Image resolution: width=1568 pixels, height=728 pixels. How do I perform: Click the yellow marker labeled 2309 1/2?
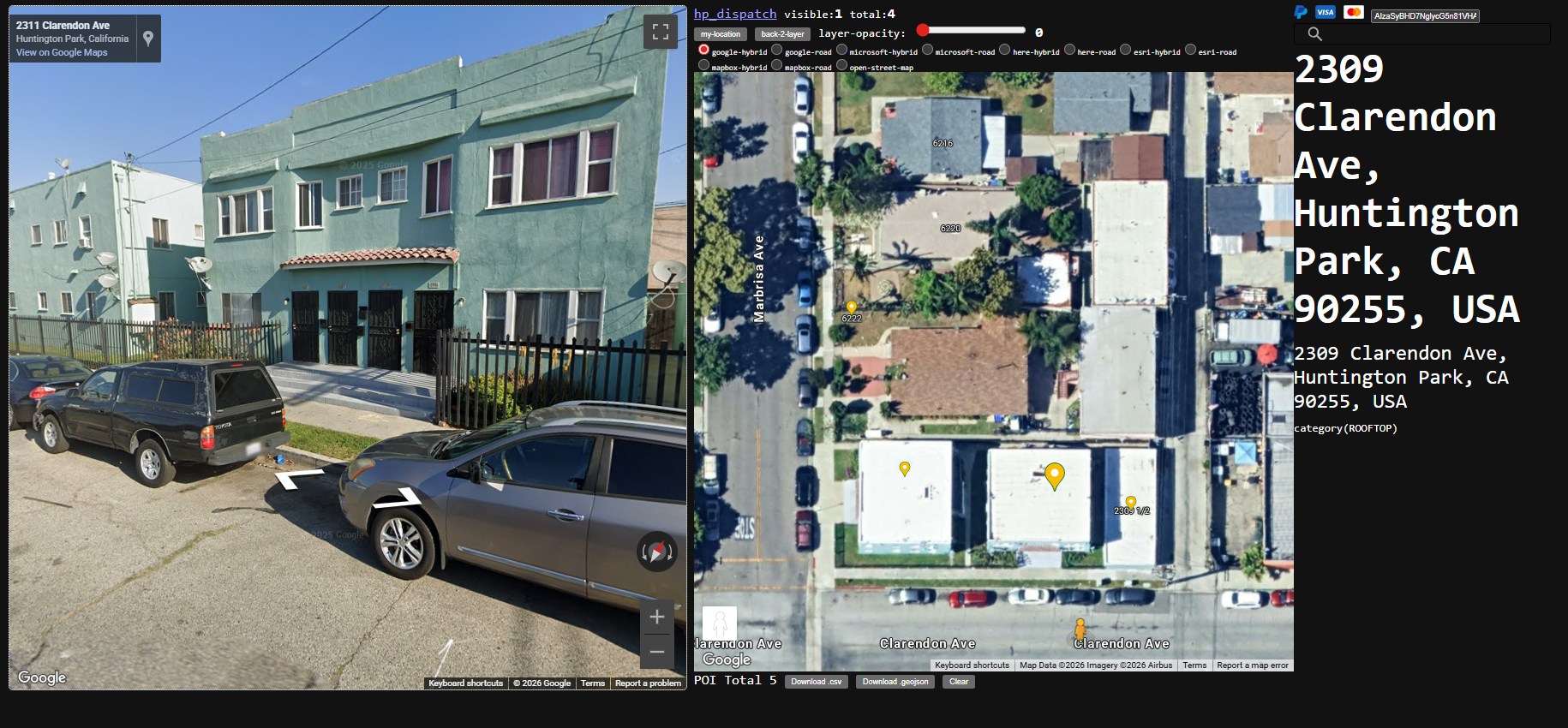tap(1131, 503)
